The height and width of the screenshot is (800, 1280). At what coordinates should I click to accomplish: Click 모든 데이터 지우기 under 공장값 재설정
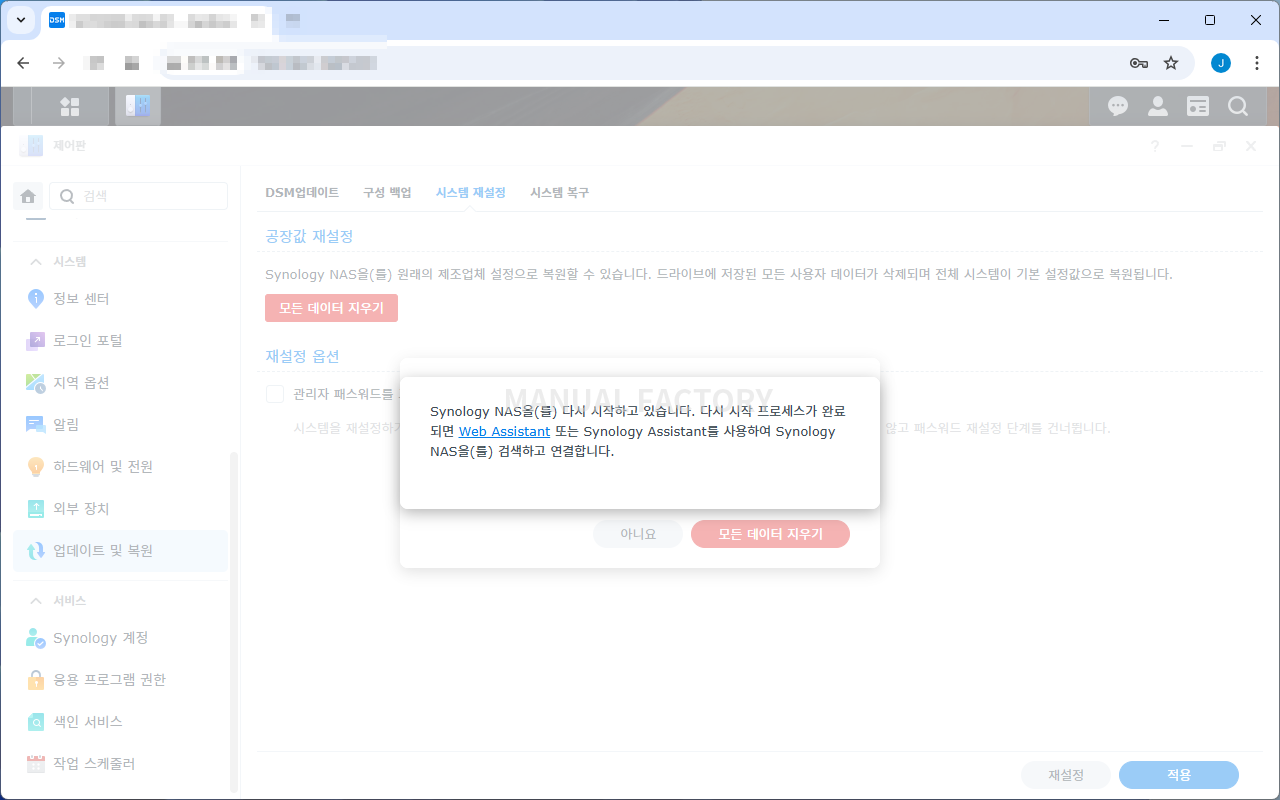coord(331,308)
